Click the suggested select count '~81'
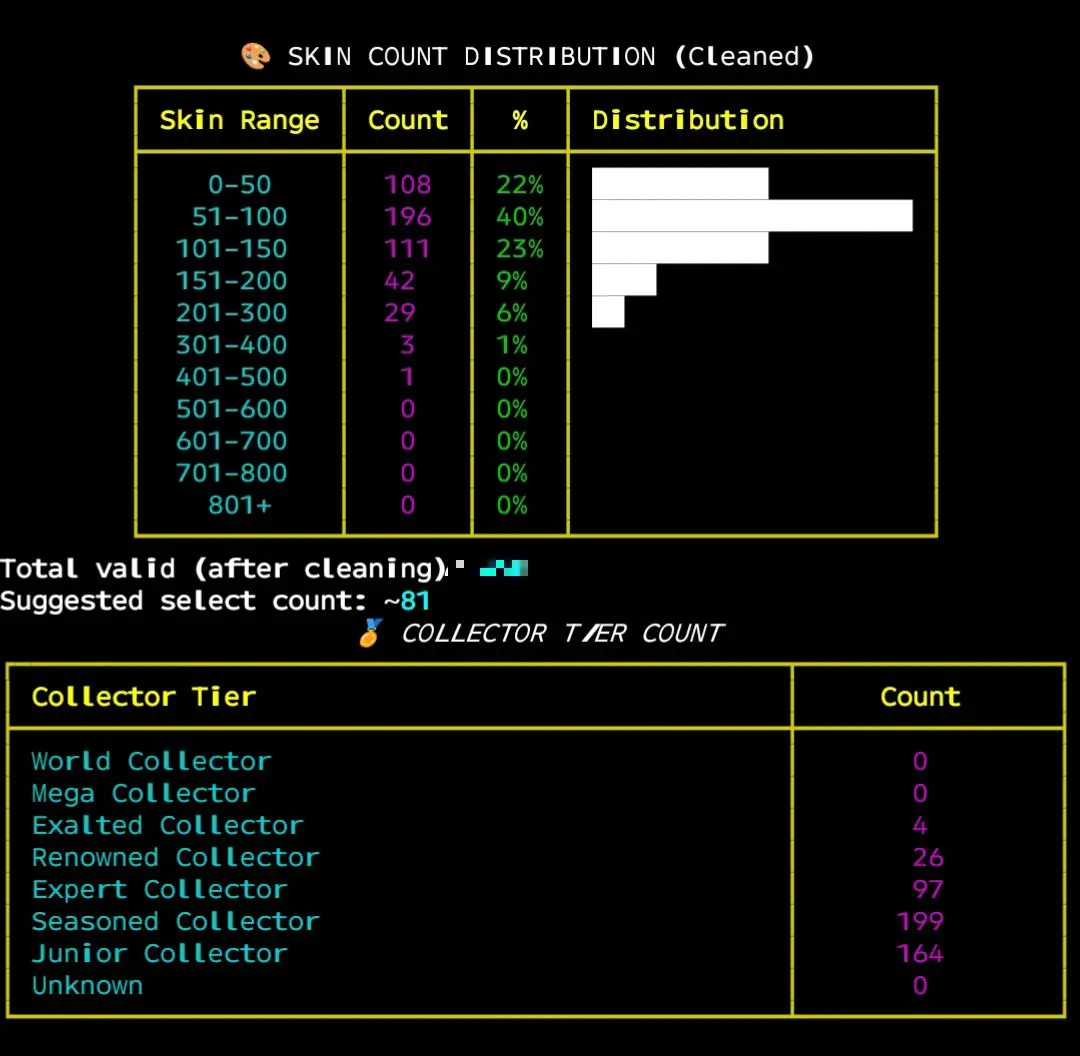Image resolution: width=1080 pixels, height=1056 pixels. click(407, 601)
